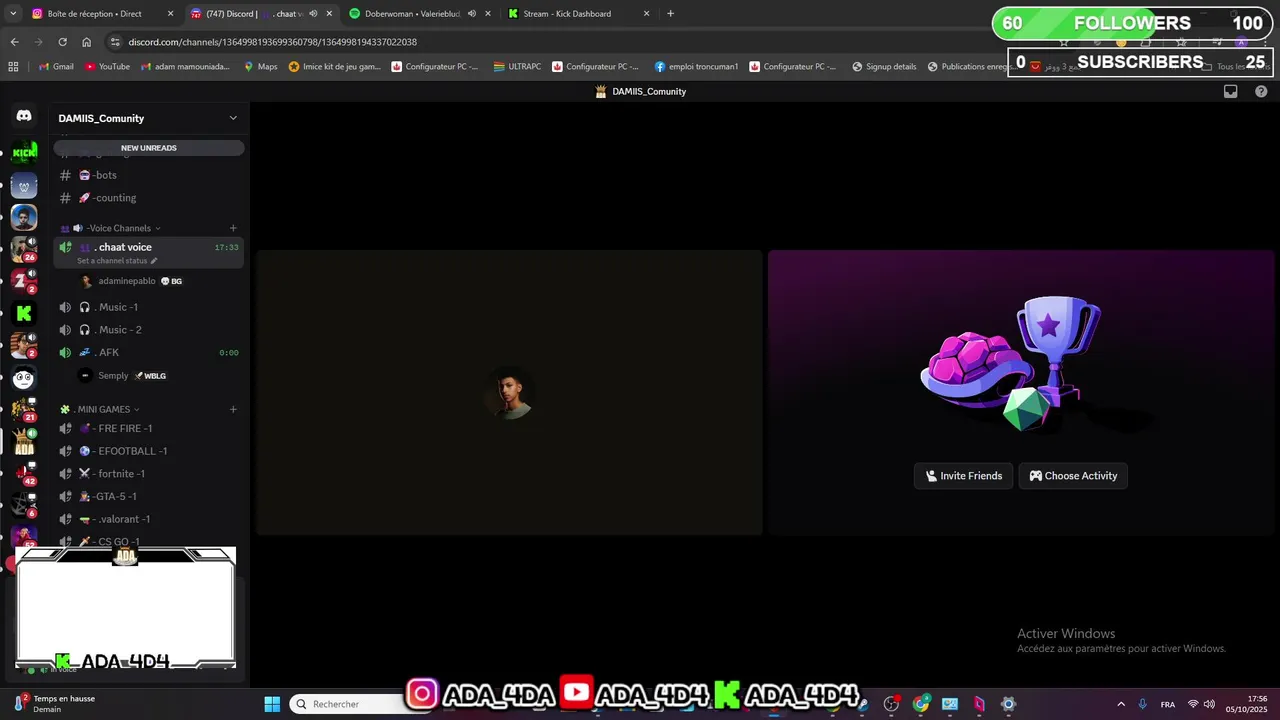Join the . AFK voice channel

click(149, 352)
